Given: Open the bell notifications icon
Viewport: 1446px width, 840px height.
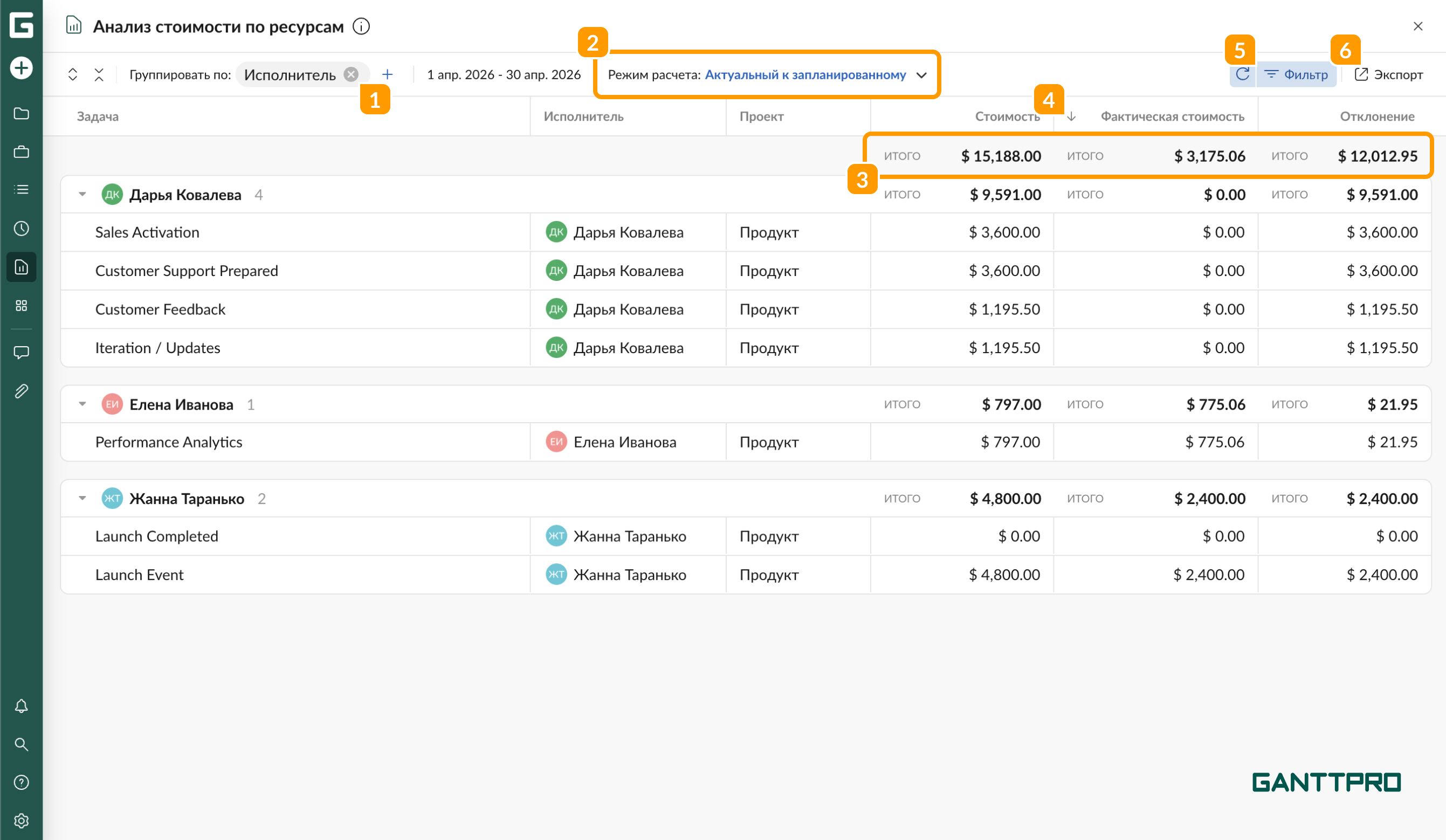Looking at the screenshot, I should coord(21,706).
